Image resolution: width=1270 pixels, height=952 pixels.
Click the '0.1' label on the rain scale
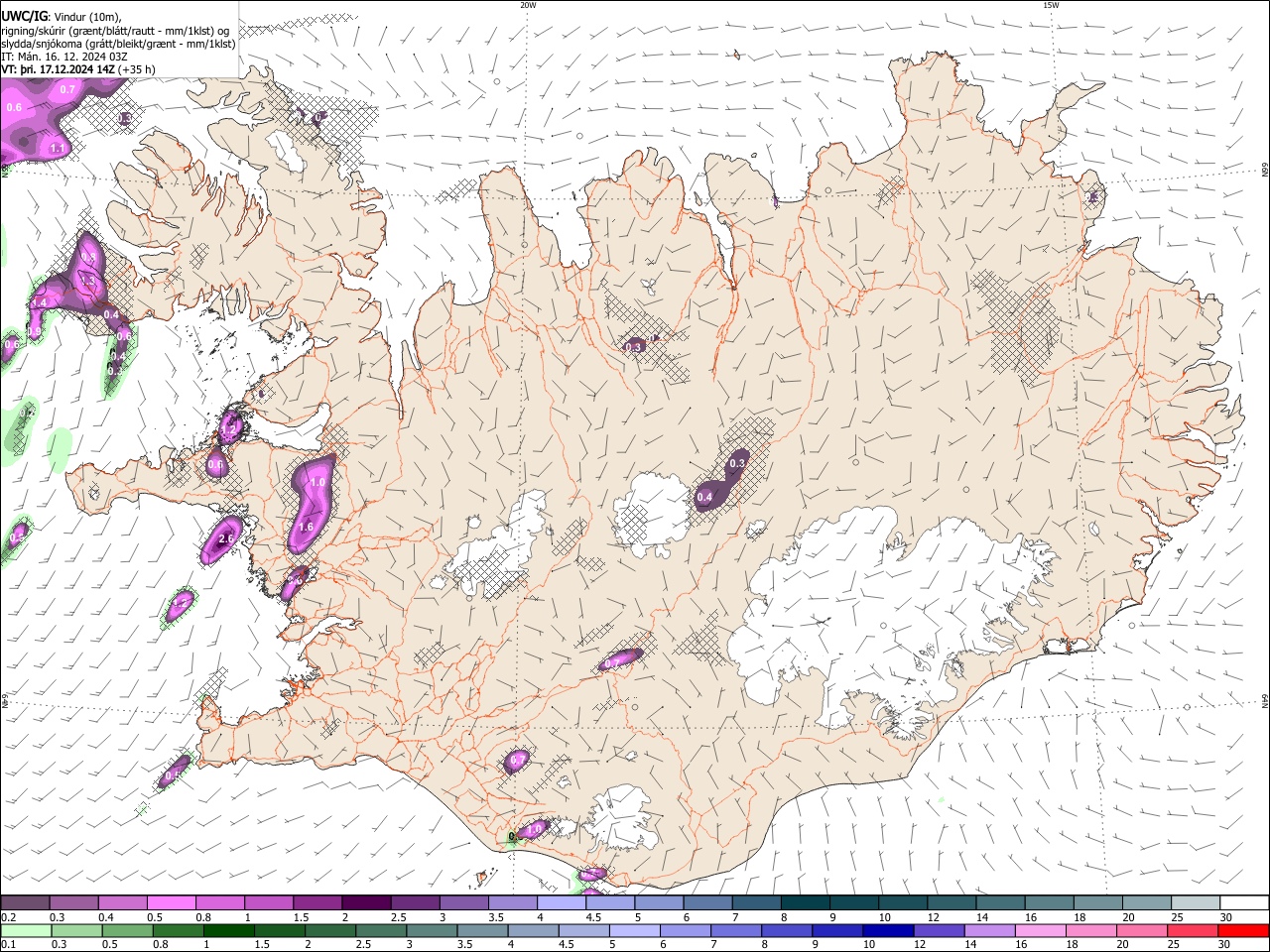(9, 945)
